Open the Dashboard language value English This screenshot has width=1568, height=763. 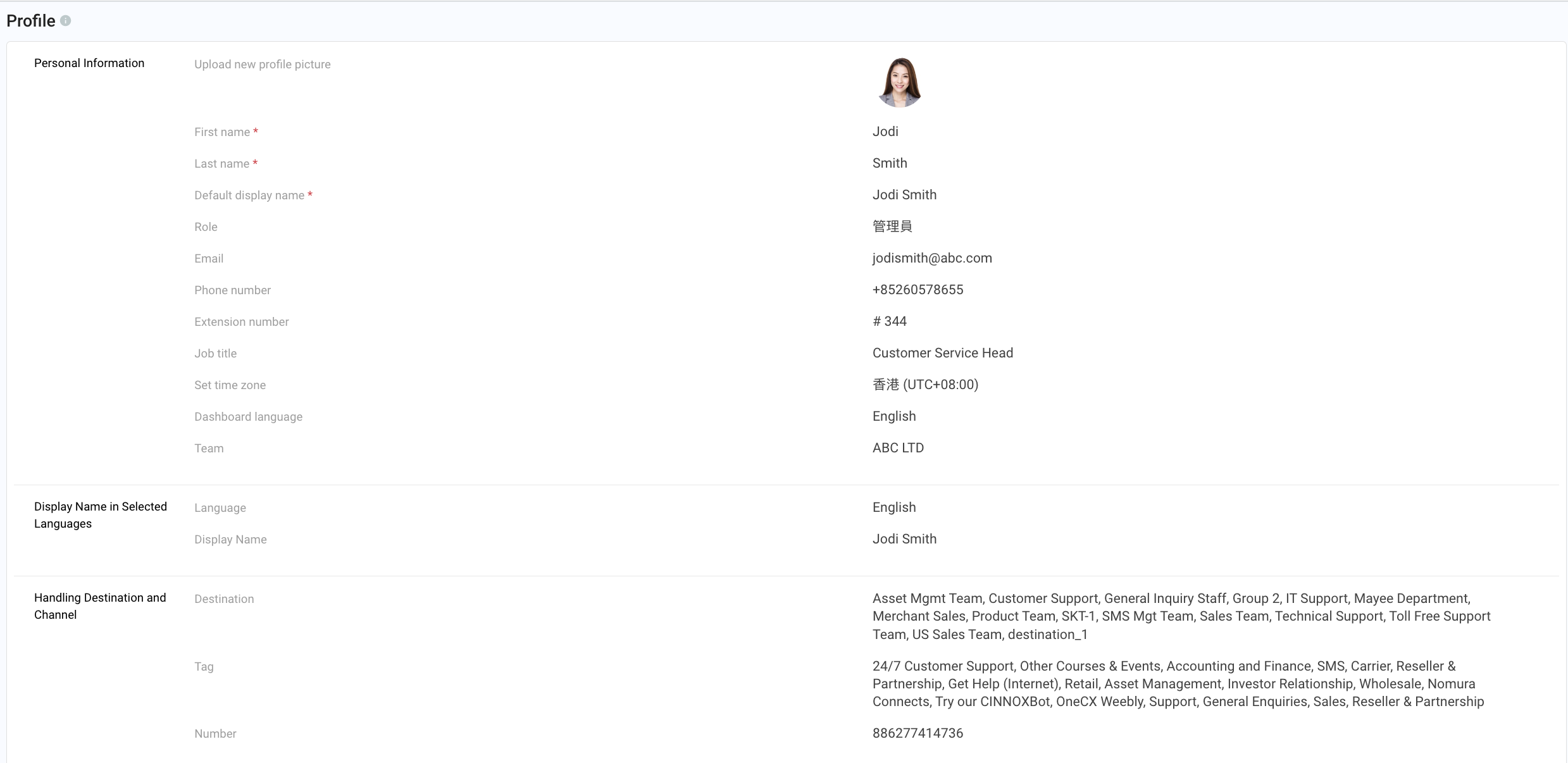coord(894,416)
